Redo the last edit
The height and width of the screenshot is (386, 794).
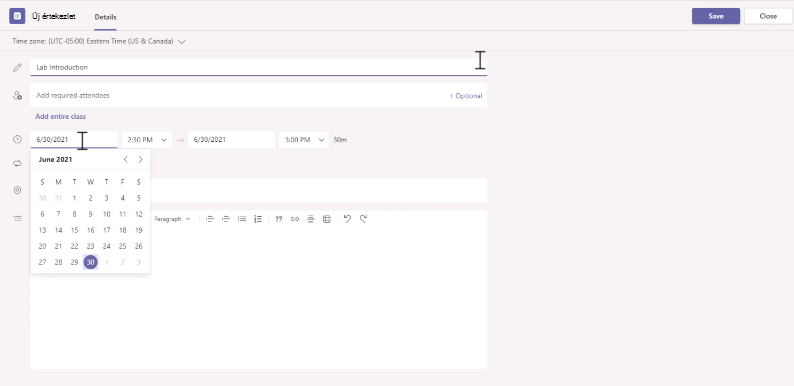pos(363,219)
